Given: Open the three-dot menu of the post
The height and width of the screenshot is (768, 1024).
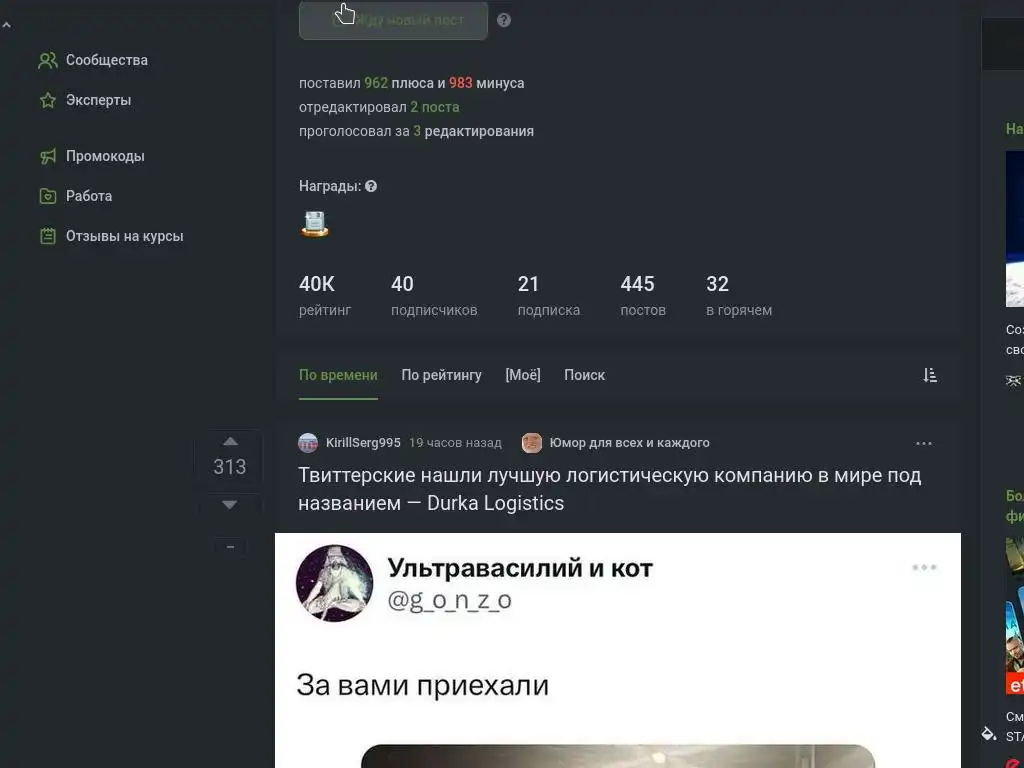Looking at the screenshot, I should click(923, 443).
